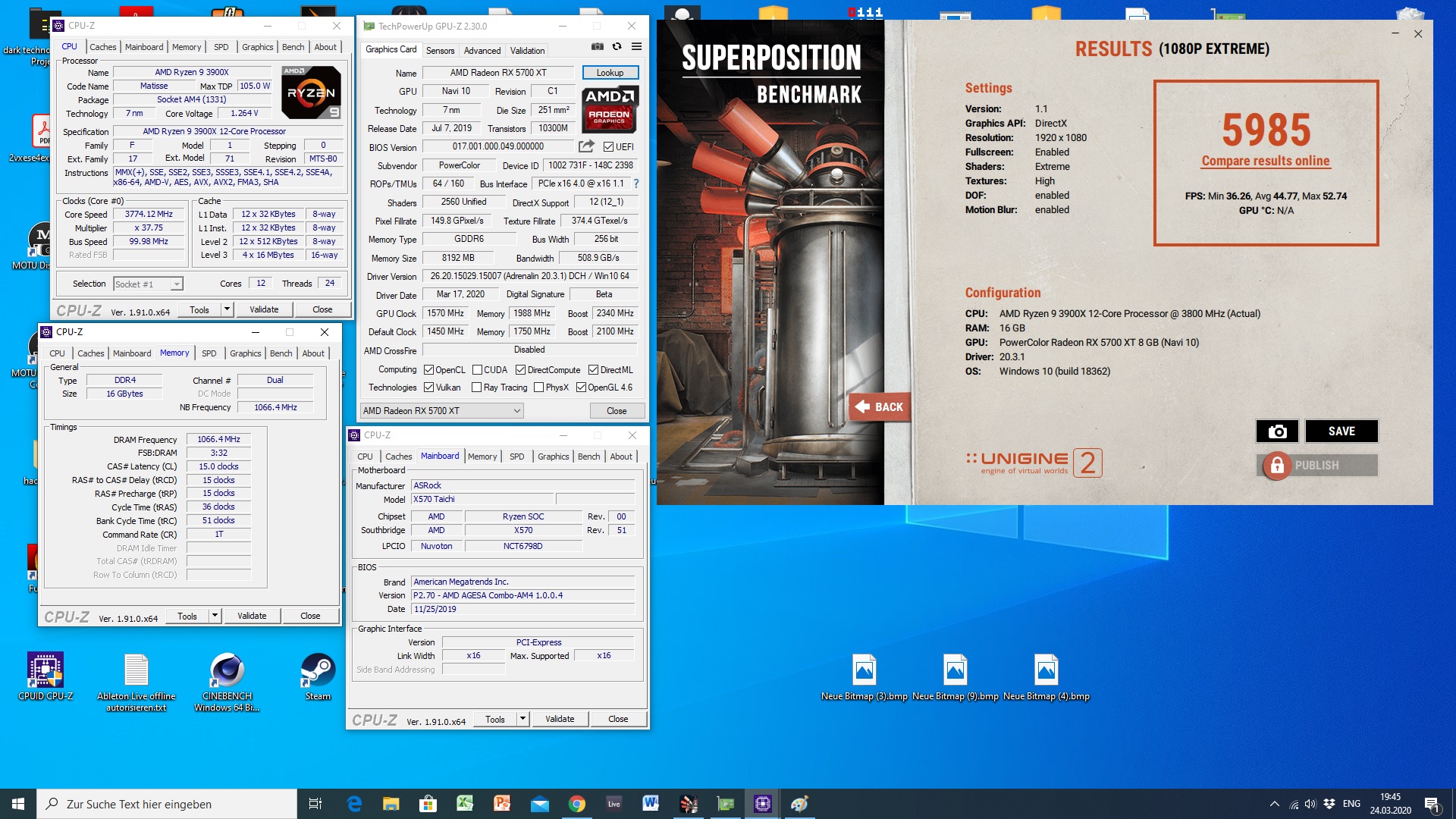This screenshot has height=819, width=1456.
Task: Click the BACK button in Superposition
Action: pos(880,407)
